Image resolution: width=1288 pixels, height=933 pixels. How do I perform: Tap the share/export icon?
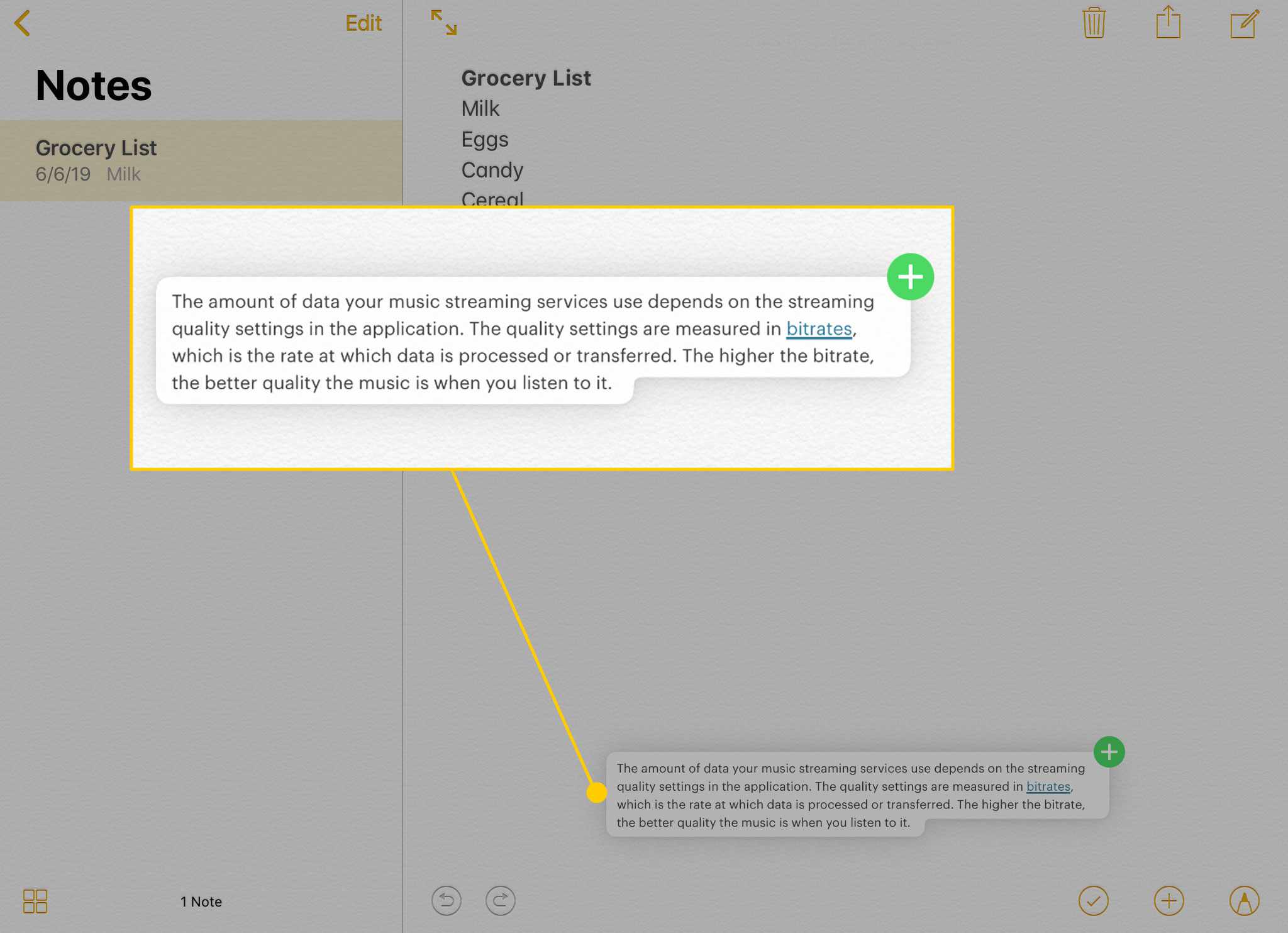coord(1167,22)
